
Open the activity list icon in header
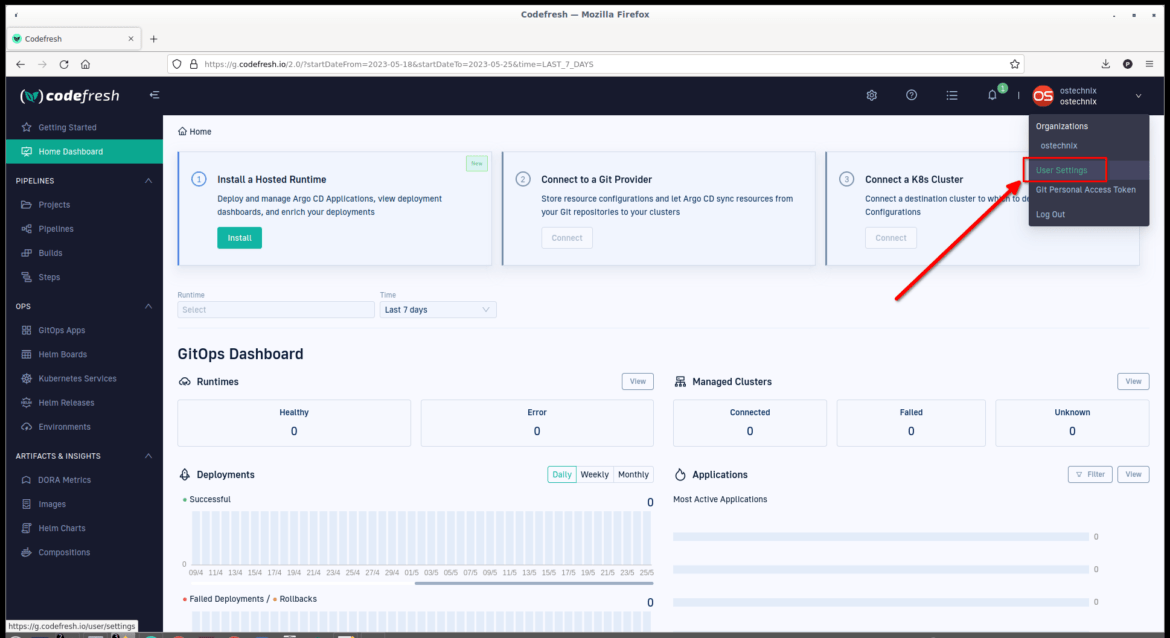pos(951,96)
